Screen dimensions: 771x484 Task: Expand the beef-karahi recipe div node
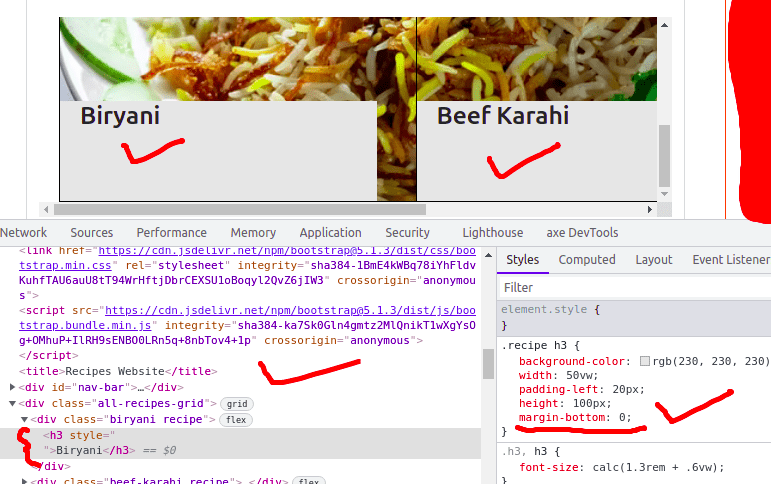[24, 481]
